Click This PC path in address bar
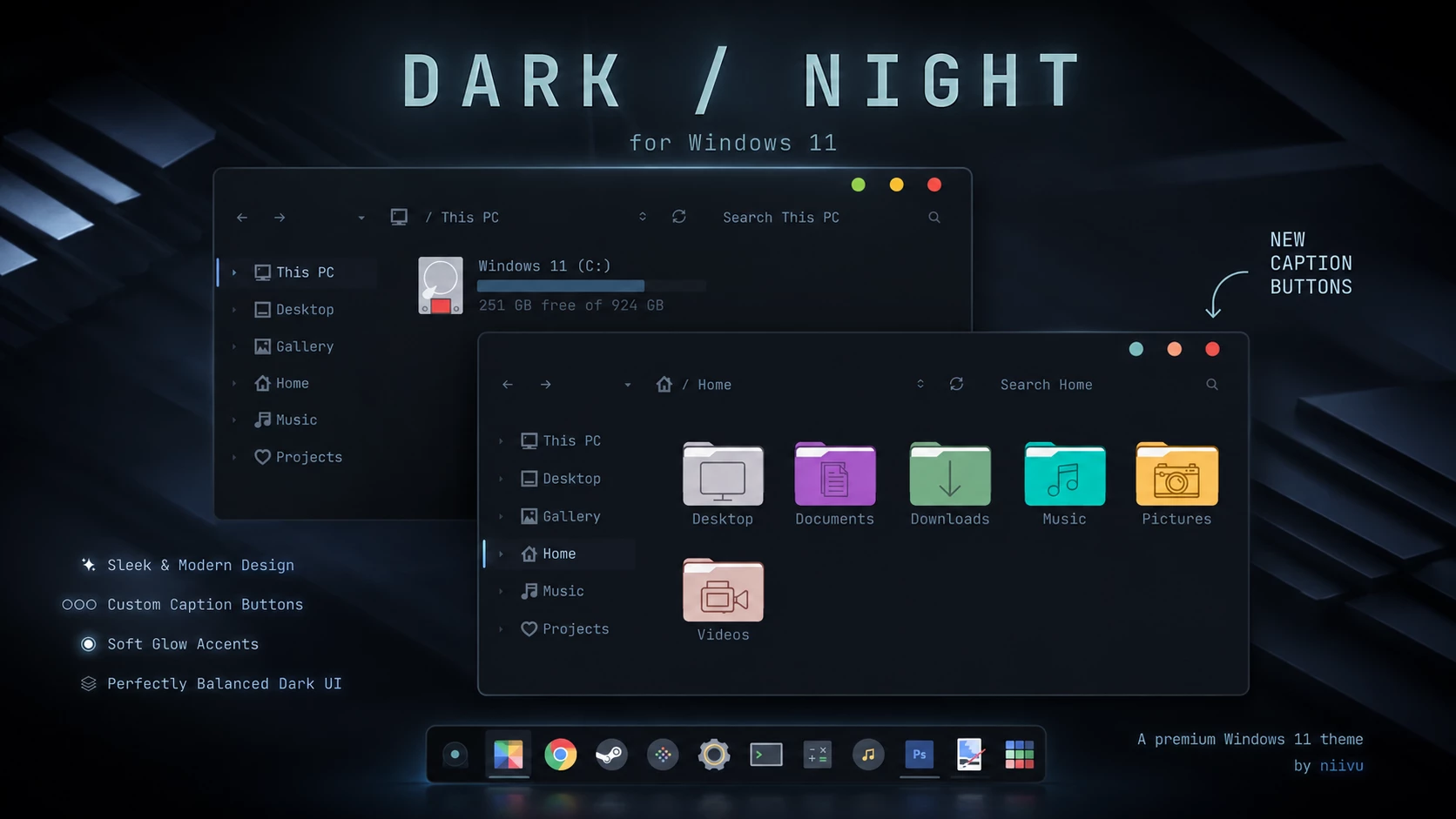 (470, 218)
